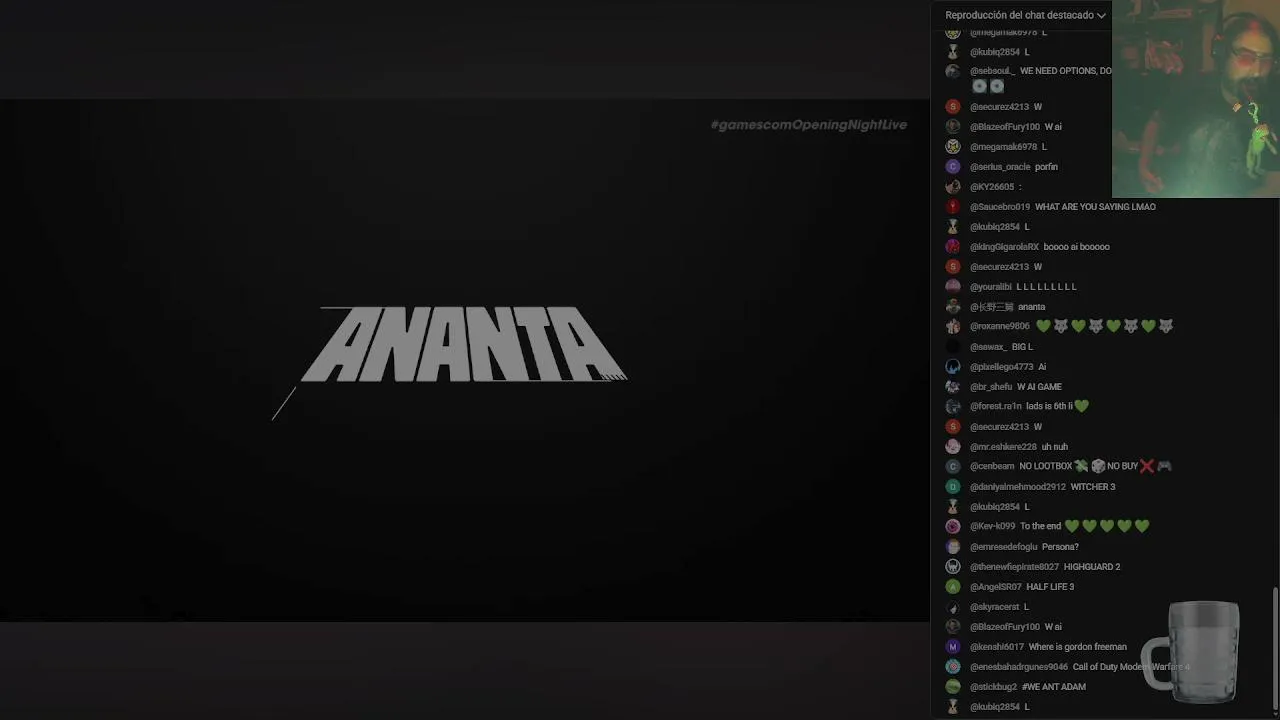Select the 'W AI GAME' chat message
This screenshot has height=720, width=1280.
click(x=1039, y=387)
